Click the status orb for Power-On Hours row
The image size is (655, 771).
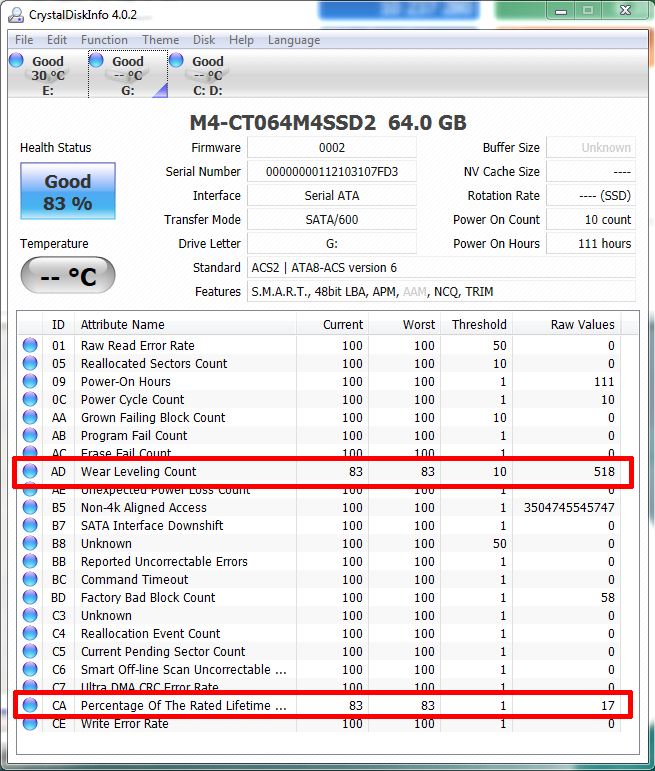pyautogui.click(x=30, y=381)
